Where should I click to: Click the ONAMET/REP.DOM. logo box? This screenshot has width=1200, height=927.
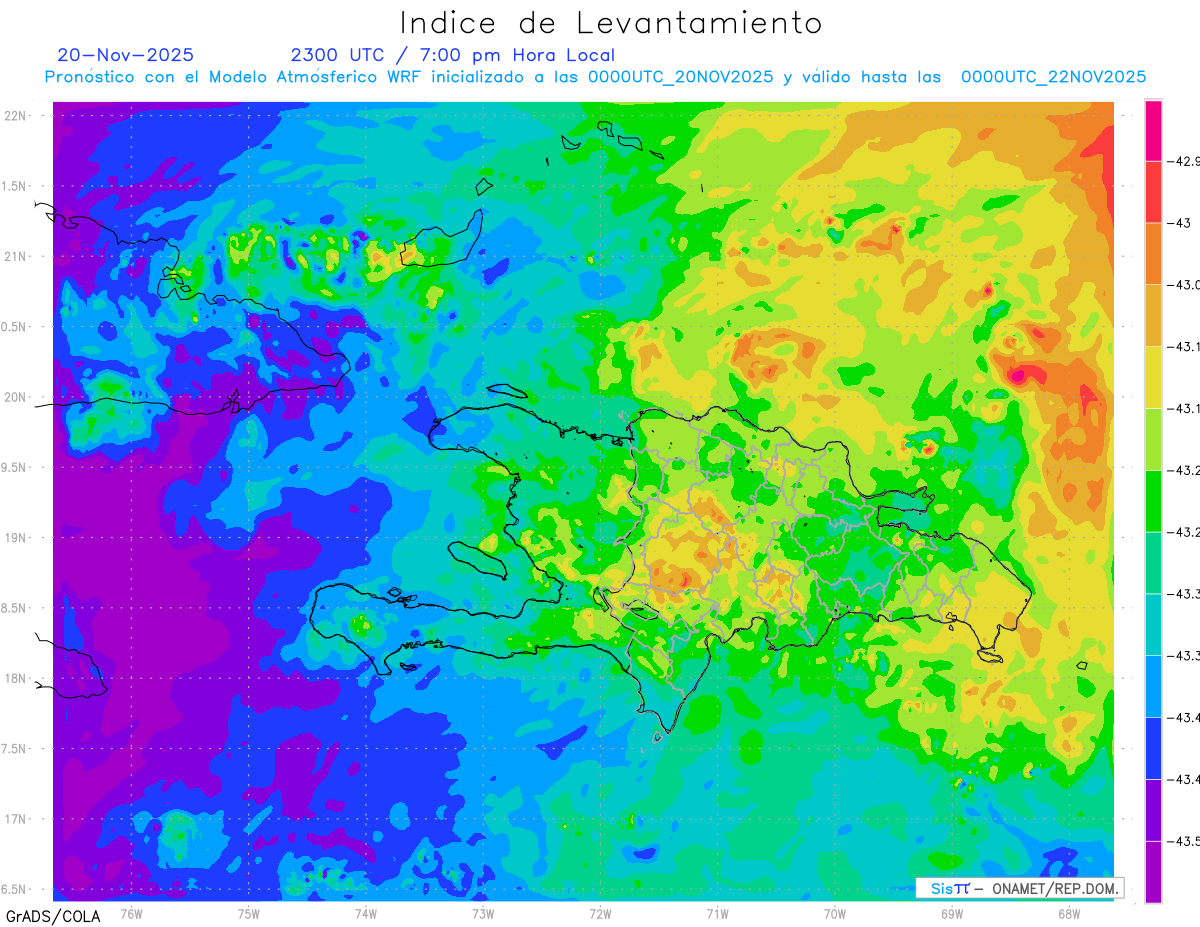click(1019, 888)
